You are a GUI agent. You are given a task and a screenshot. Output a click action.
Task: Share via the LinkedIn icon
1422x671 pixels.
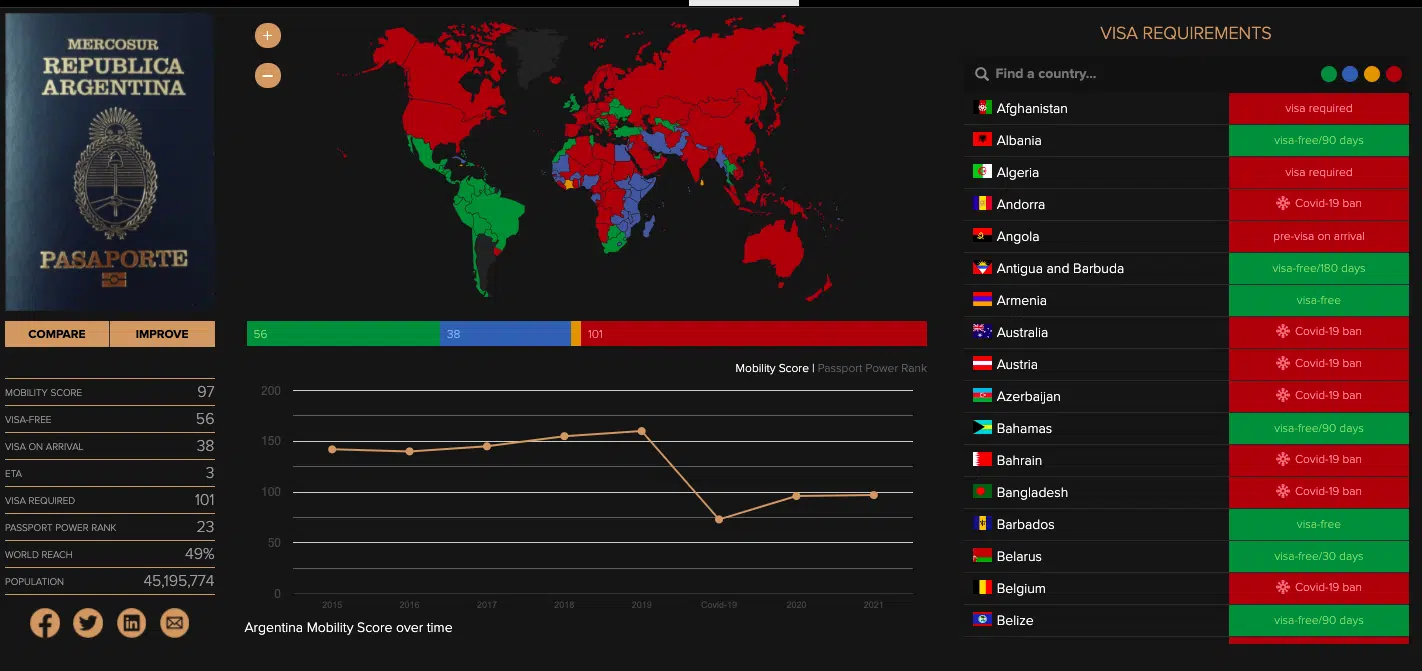[131, 623]
